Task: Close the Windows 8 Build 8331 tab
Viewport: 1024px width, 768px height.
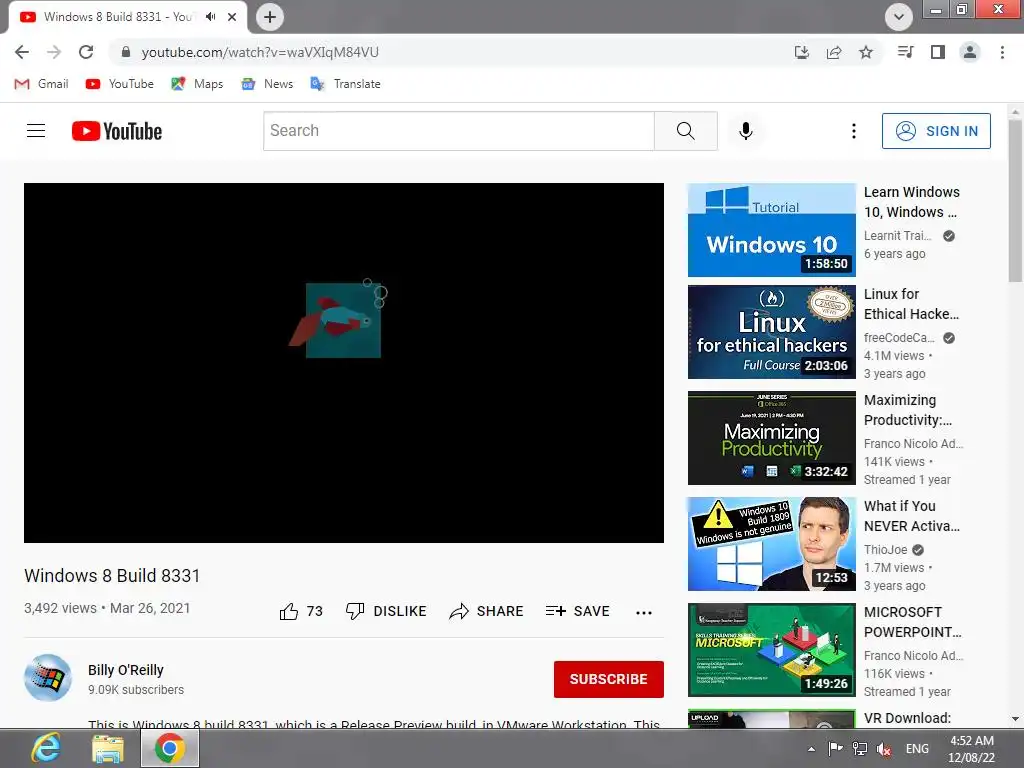Action: [x=232, y=17]
